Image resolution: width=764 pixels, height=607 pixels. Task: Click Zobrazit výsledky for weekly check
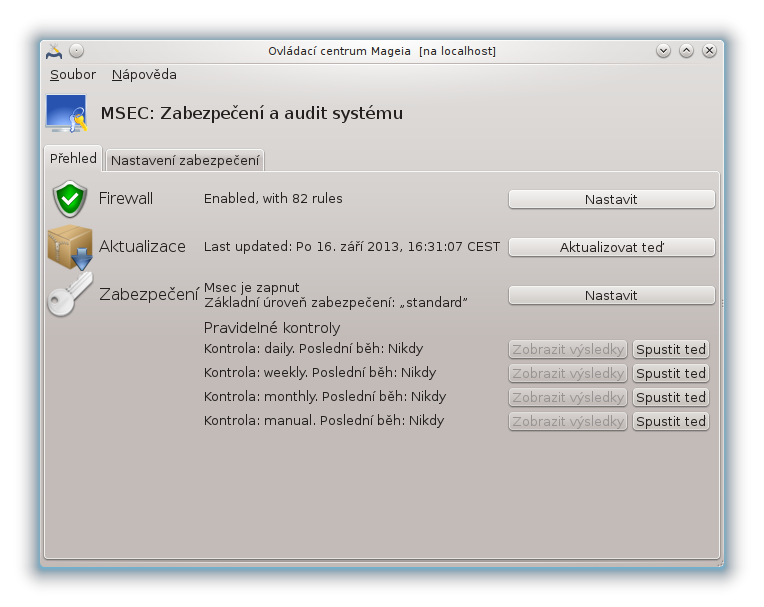(568, 373)
